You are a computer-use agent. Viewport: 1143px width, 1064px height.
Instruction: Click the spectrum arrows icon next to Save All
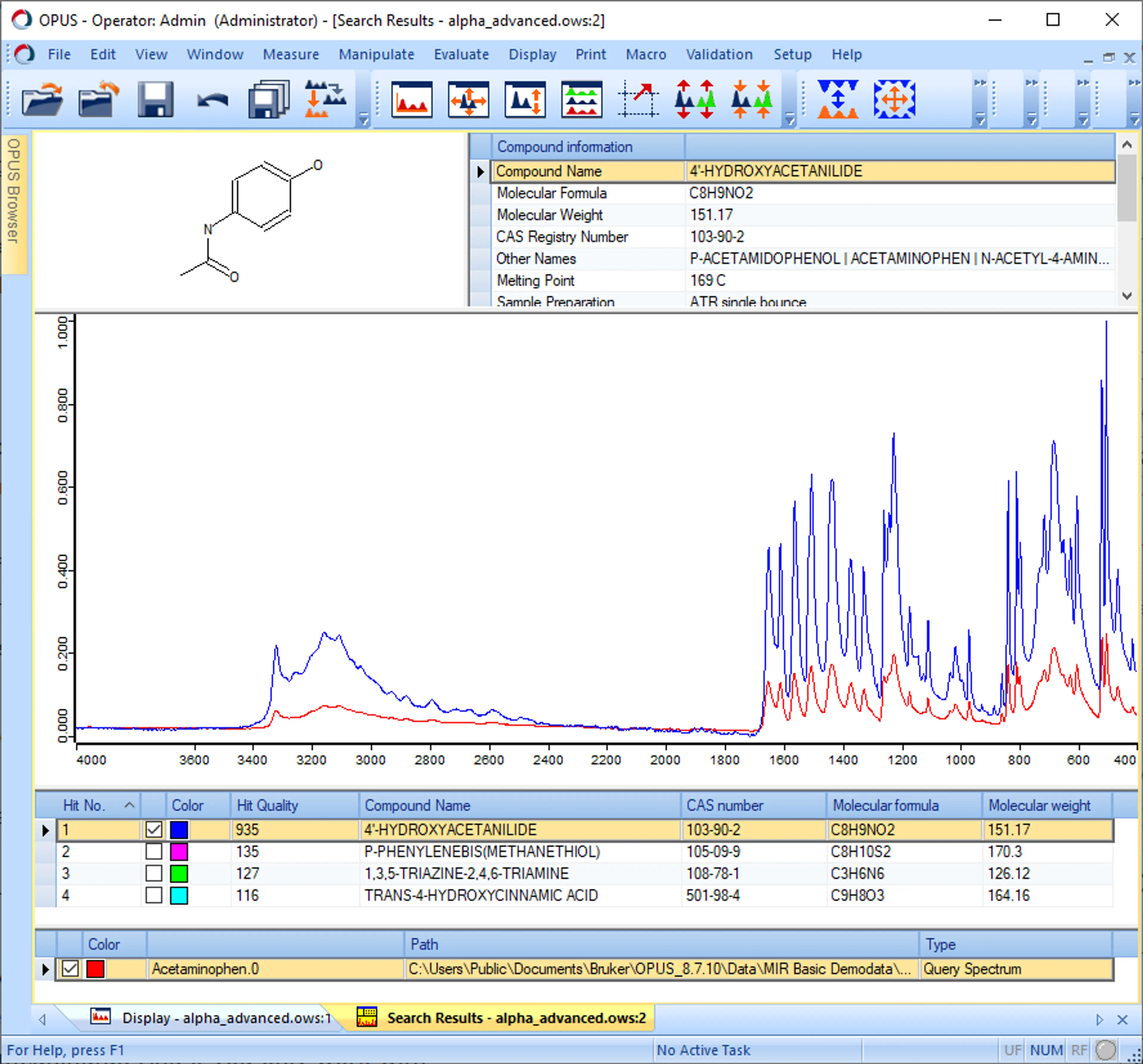tap(325, 99)
